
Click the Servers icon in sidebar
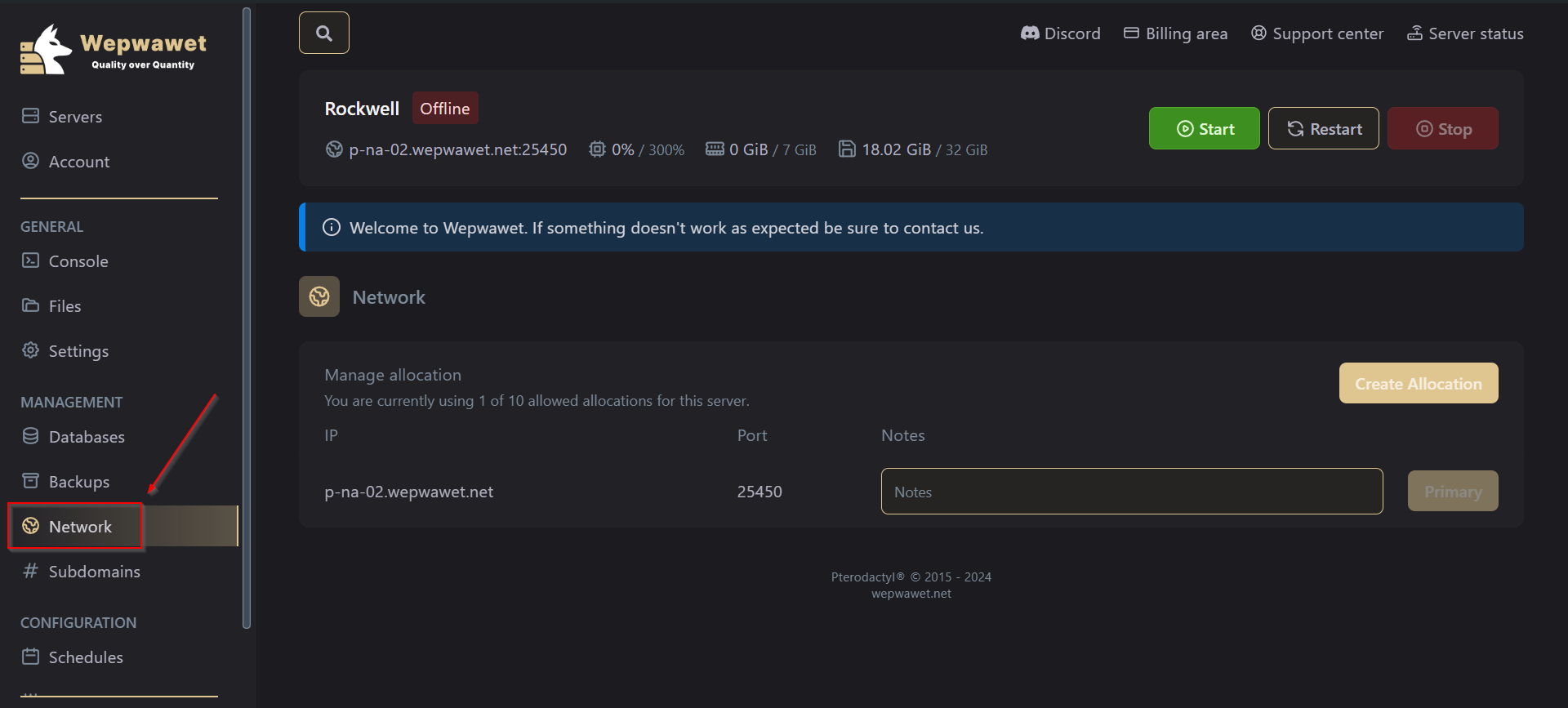click(30, 115)
